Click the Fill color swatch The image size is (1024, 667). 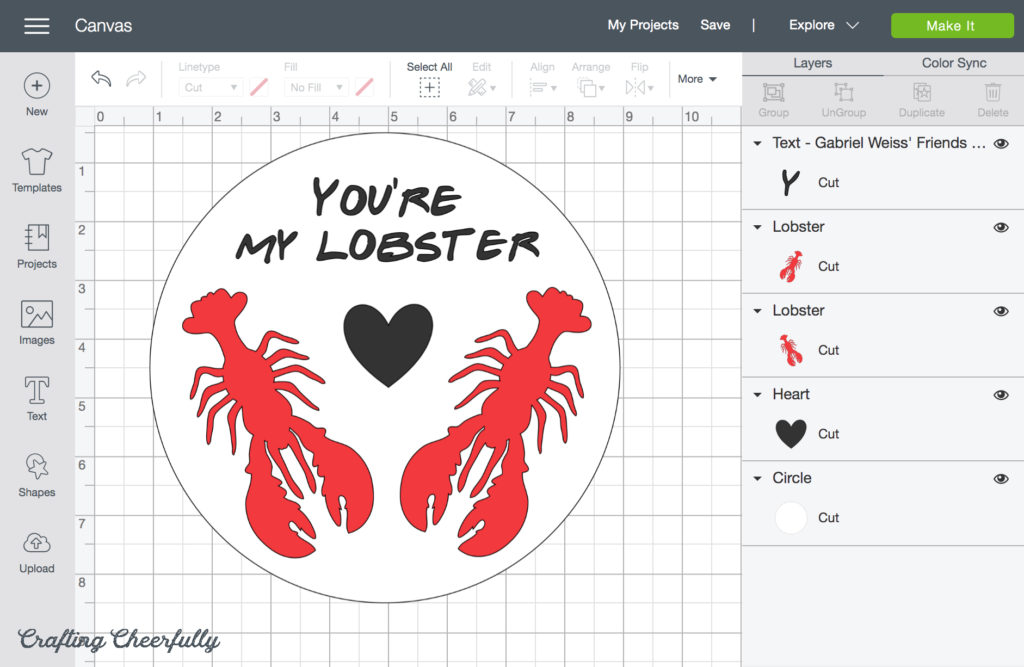(364, 87)
